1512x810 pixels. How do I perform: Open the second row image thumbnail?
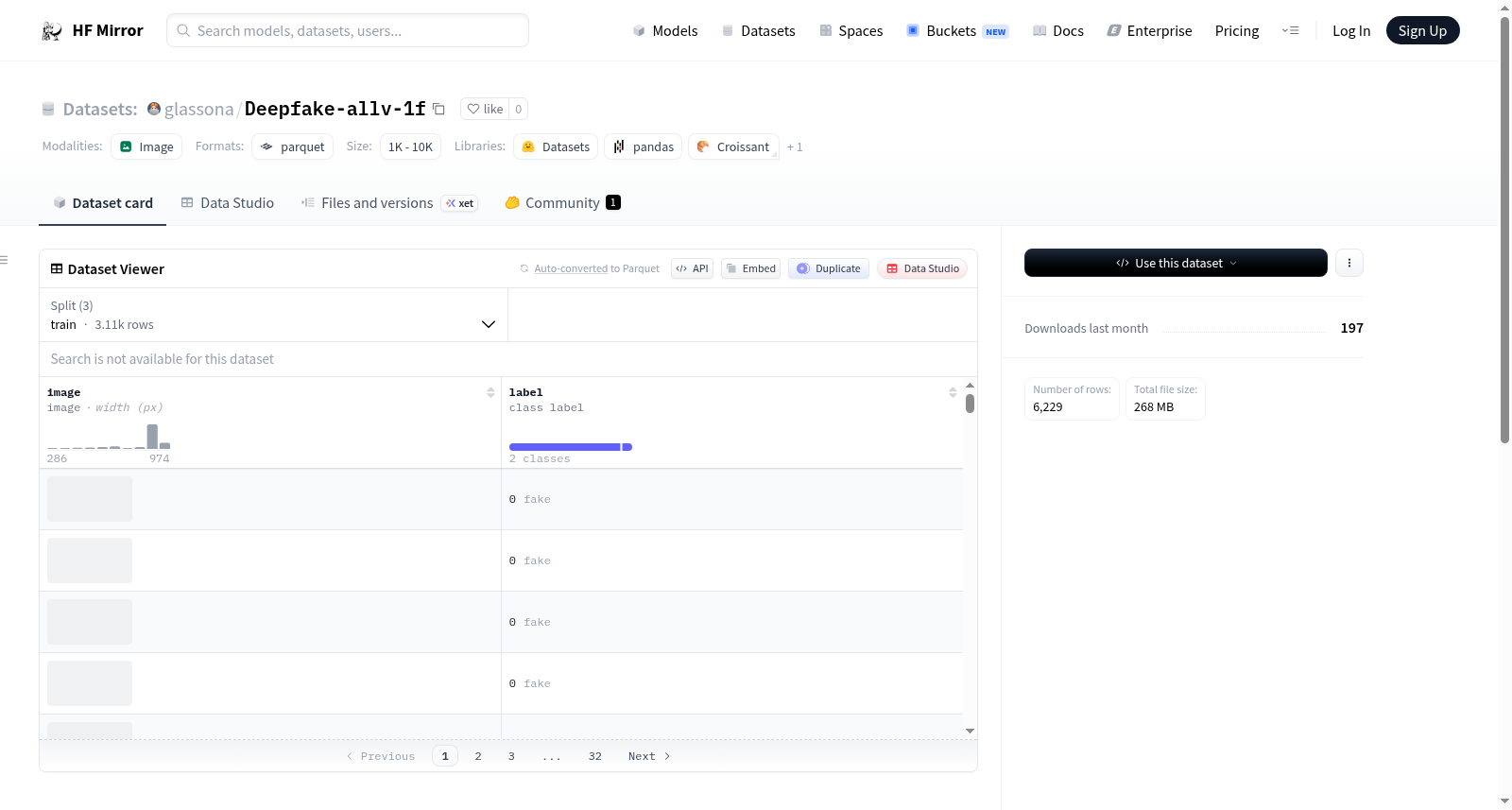tap(90, 560)
